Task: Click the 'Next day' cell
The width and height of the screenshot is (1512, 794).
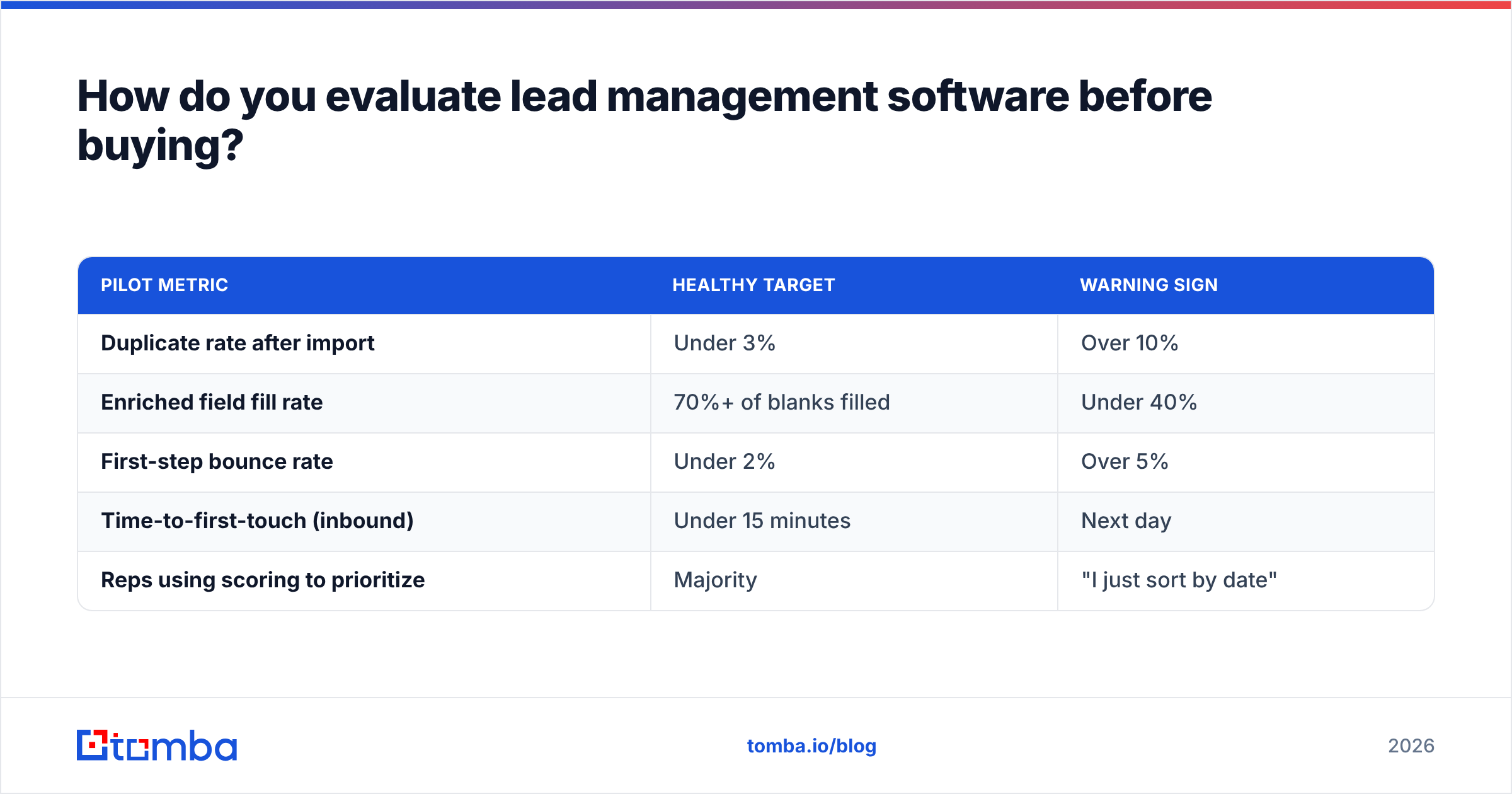Action: pos(1246,521)
